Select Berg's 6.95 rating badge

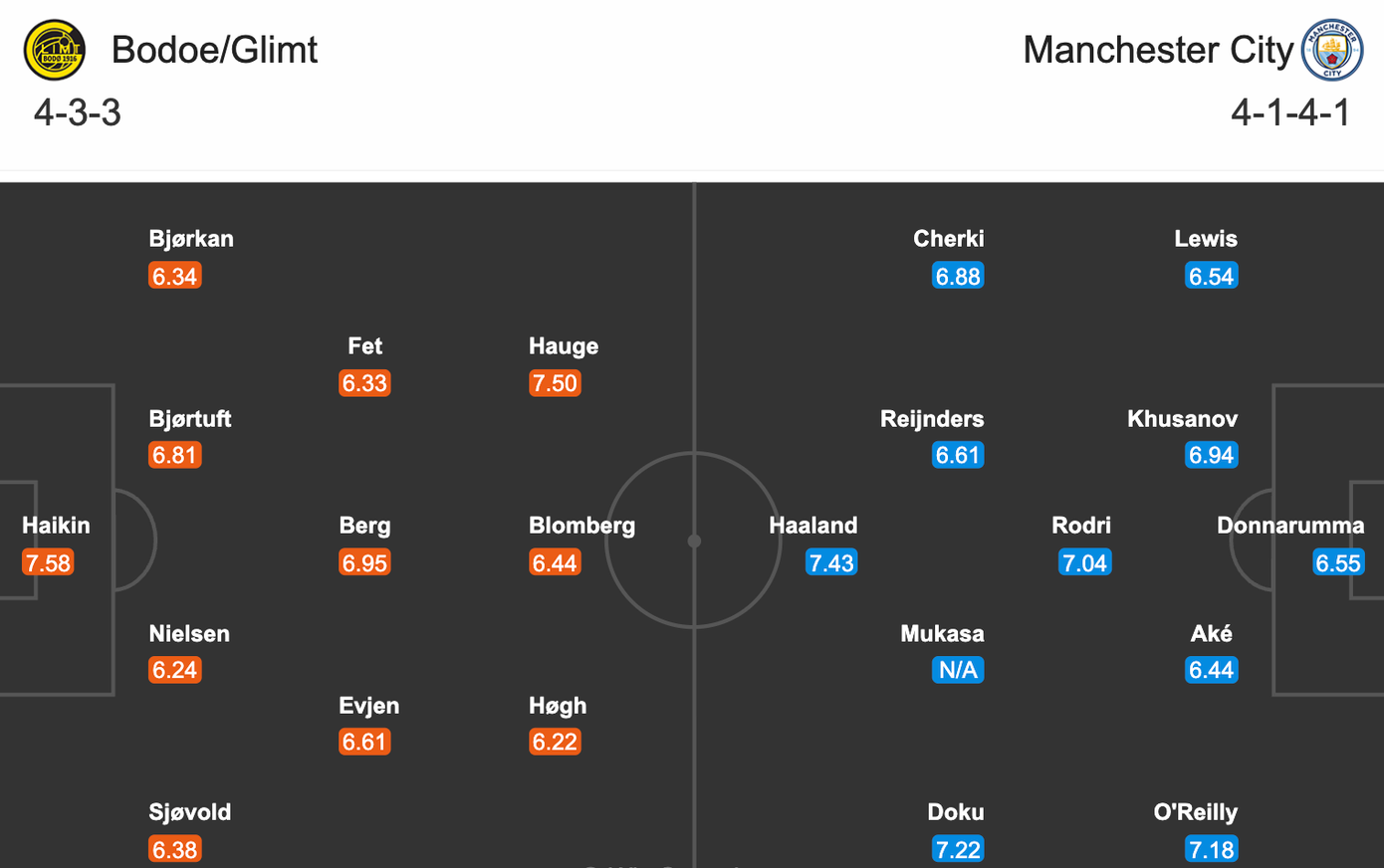click(364, 562)
